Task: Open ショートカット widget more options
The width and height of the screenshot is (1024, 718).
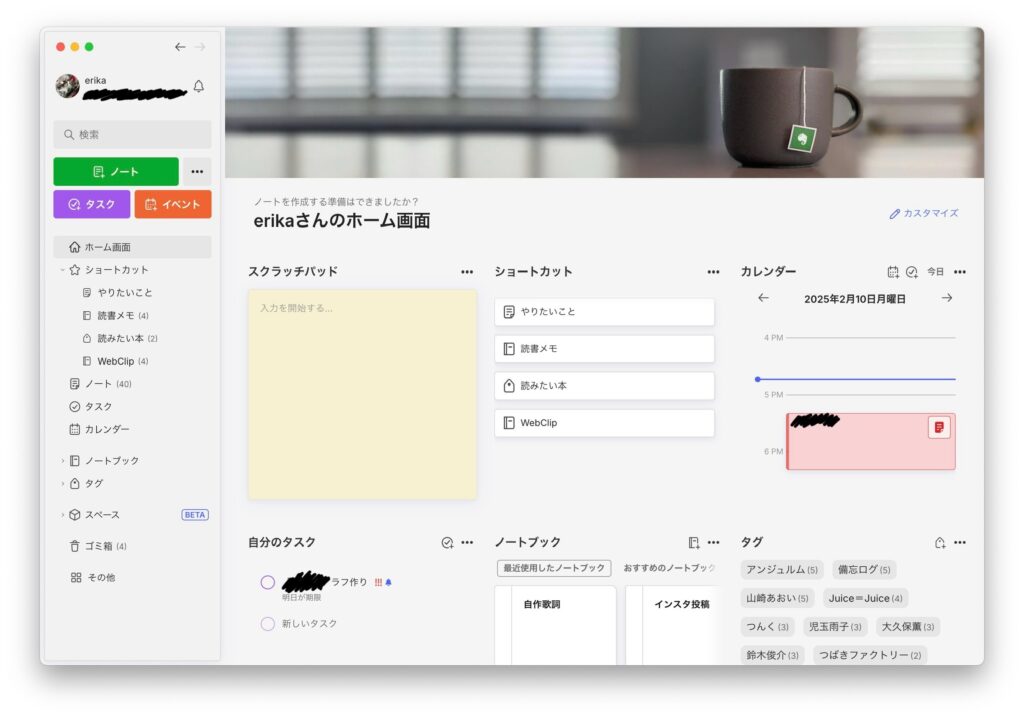Action: (713, 272)
